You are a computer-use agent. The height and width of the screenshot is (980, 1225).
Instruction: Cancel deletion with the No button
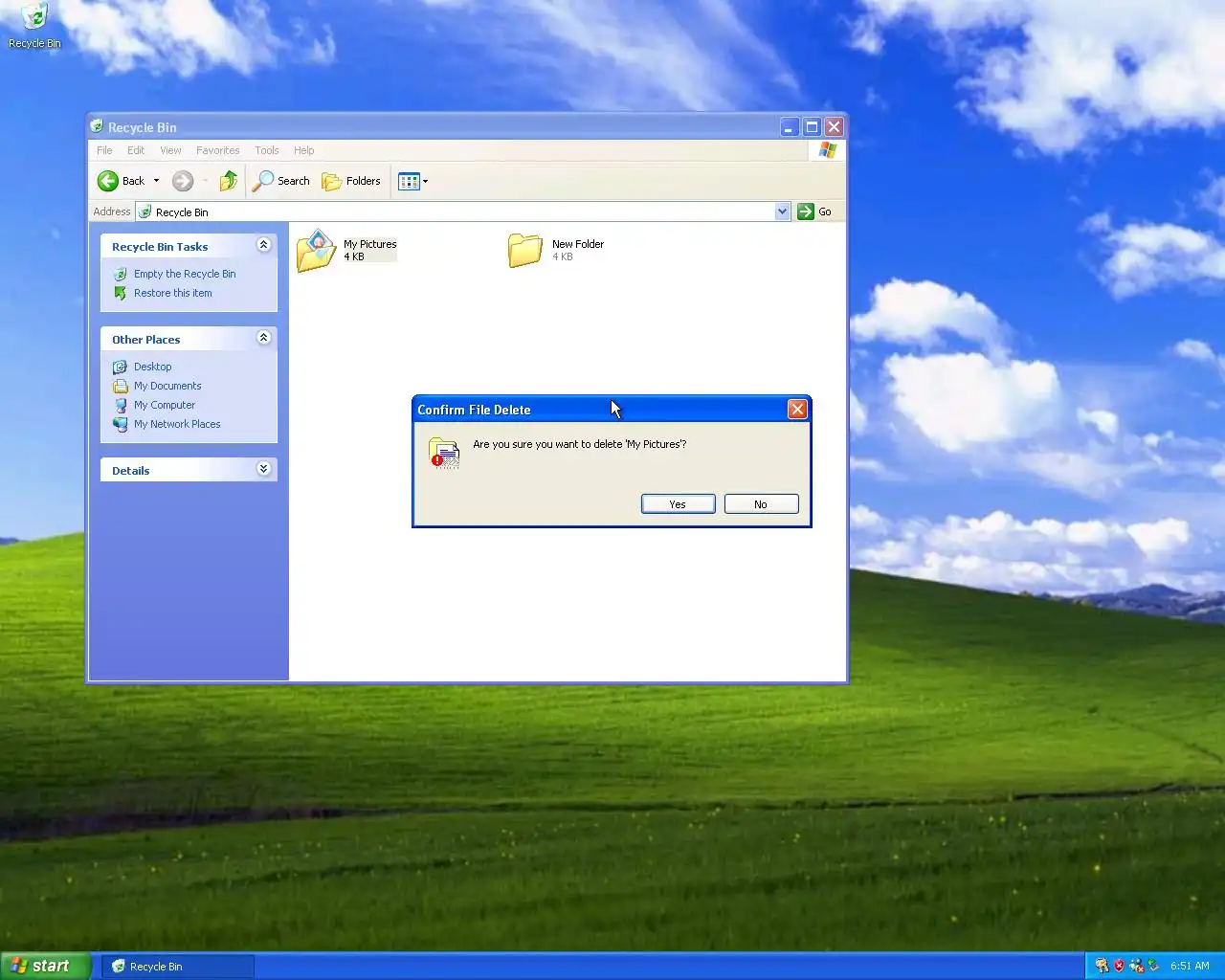[761, 504]
